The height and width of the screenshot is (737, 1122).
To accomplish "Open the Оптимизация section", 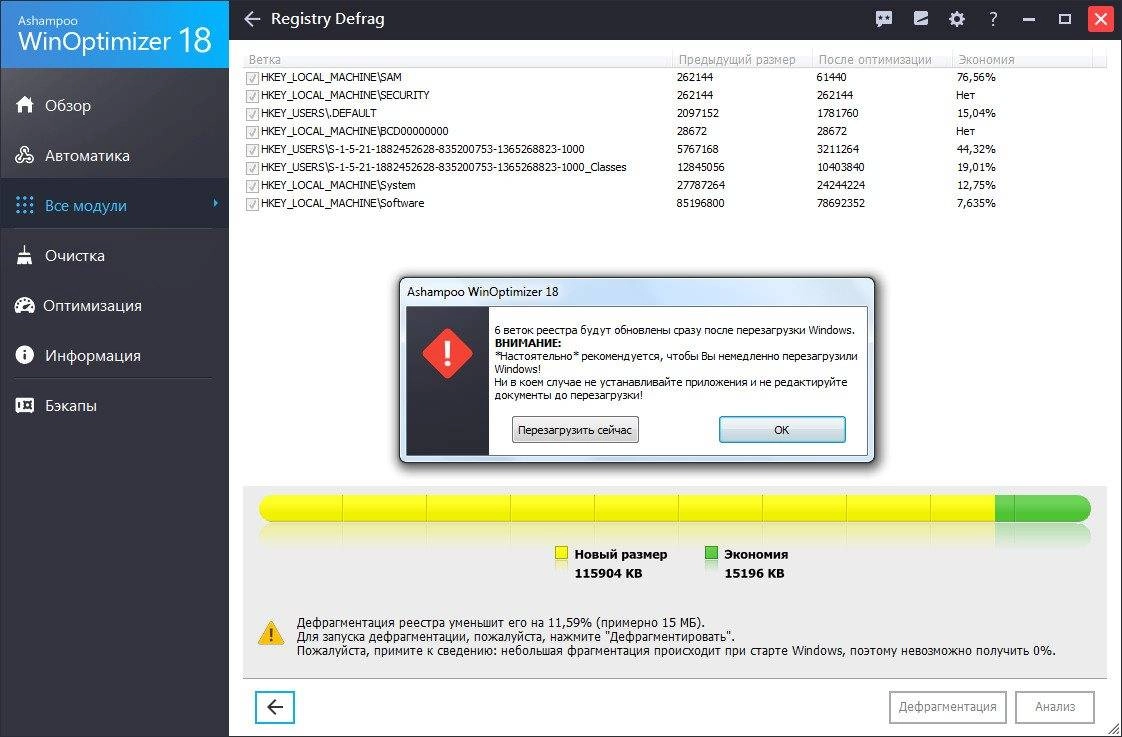I will tap(114, 306).
